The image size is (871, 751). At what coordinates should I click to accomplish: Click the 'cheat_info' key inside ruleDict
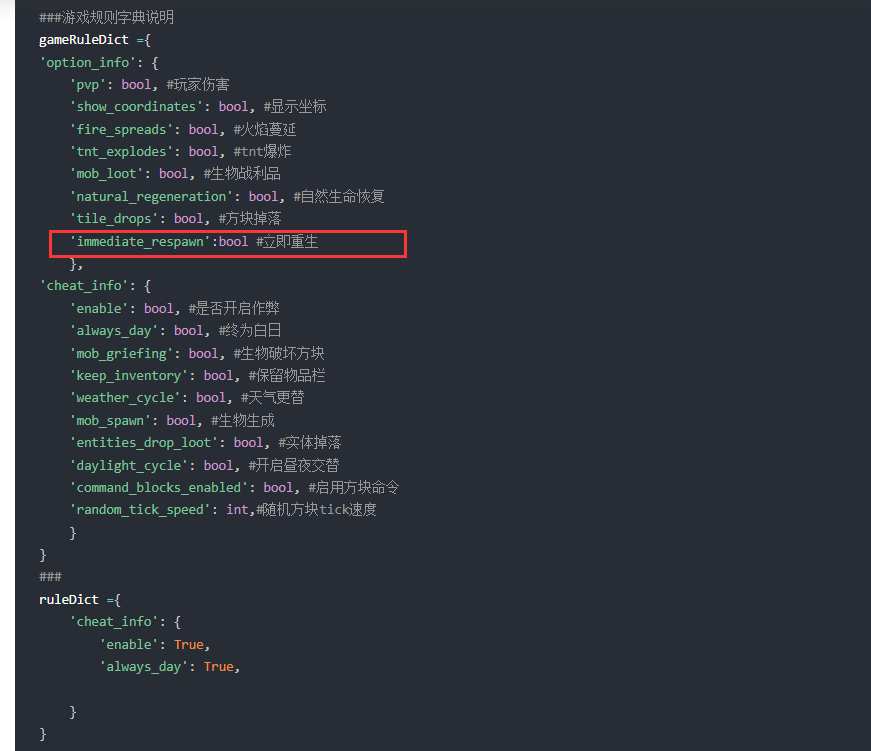coord(114,622)
